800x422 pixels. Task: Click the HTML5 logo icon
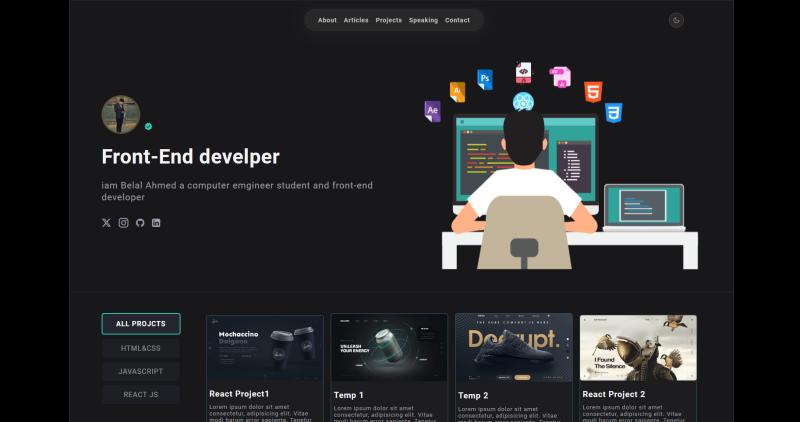coord(593,92)
